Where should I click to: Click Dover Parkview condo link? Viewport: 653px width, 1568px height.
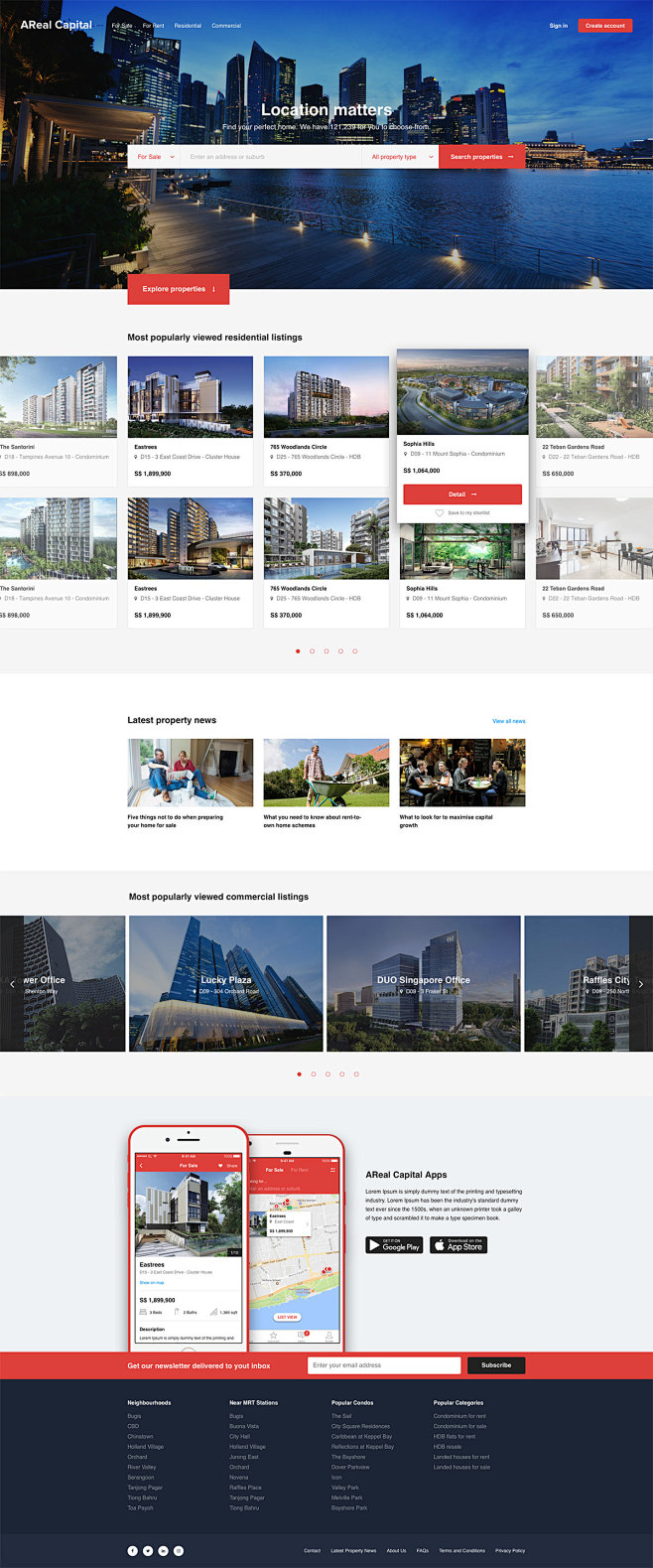(x=350, y=1467)
